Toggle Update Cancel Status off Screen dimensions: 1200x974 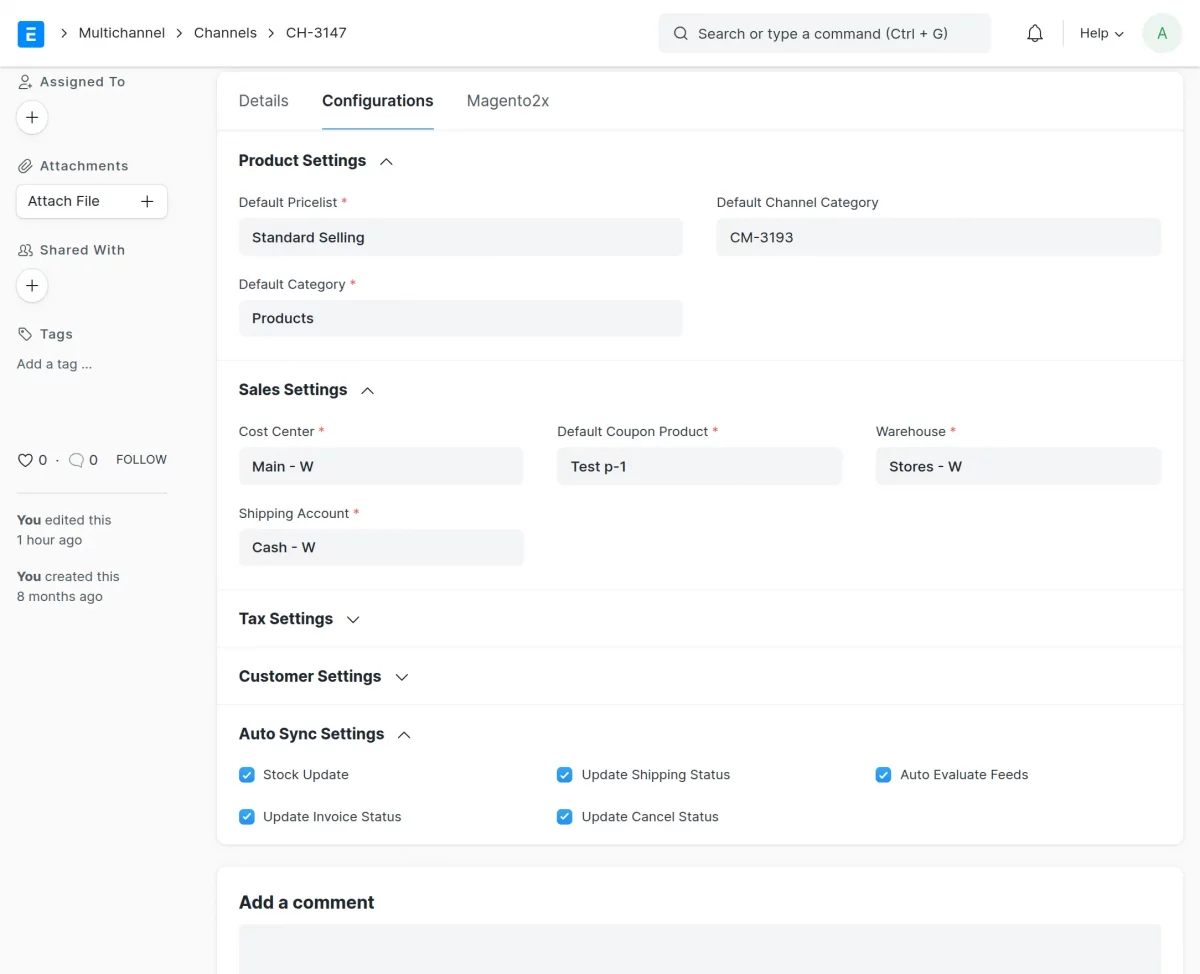tap(564, 816)
